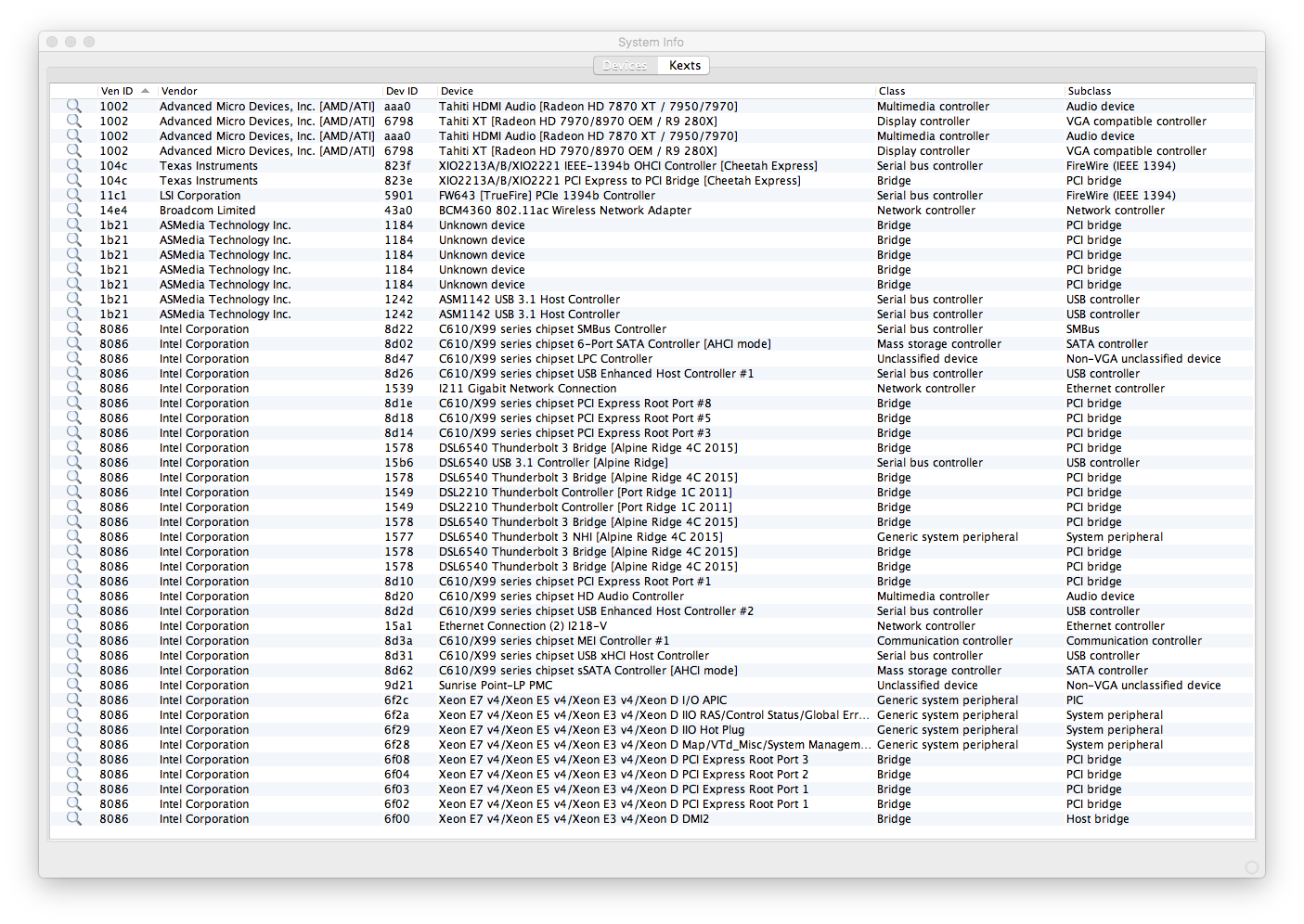Click 'DSL6540 USB 3.1 Controller [Alpine Ridge]' device
Viewport: 1304px width, 924px height.
click(x=553, y=463)
